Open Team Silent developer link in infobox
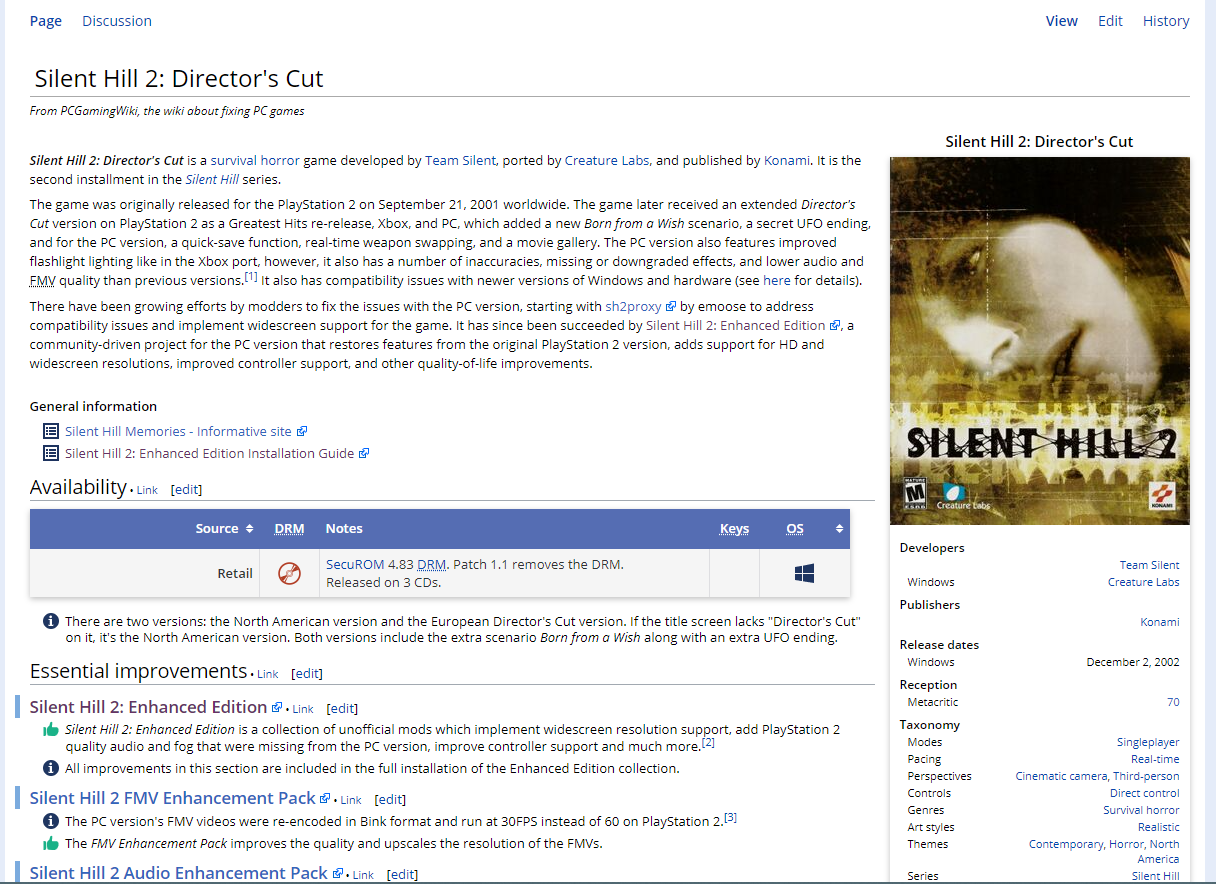1216x884 pixels. click(1149, 565)
